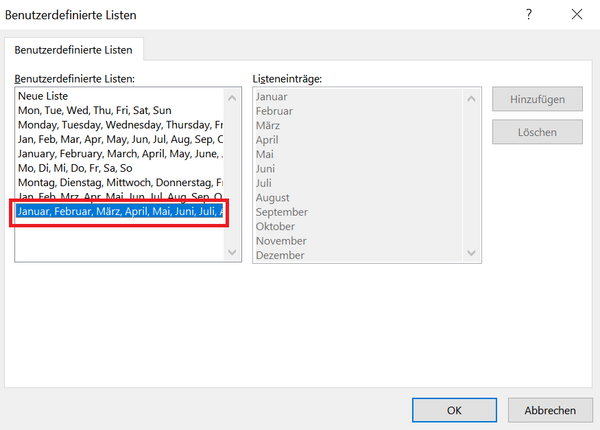Choose the 'Monday, Tuesday, Wednesday' list

118,125
